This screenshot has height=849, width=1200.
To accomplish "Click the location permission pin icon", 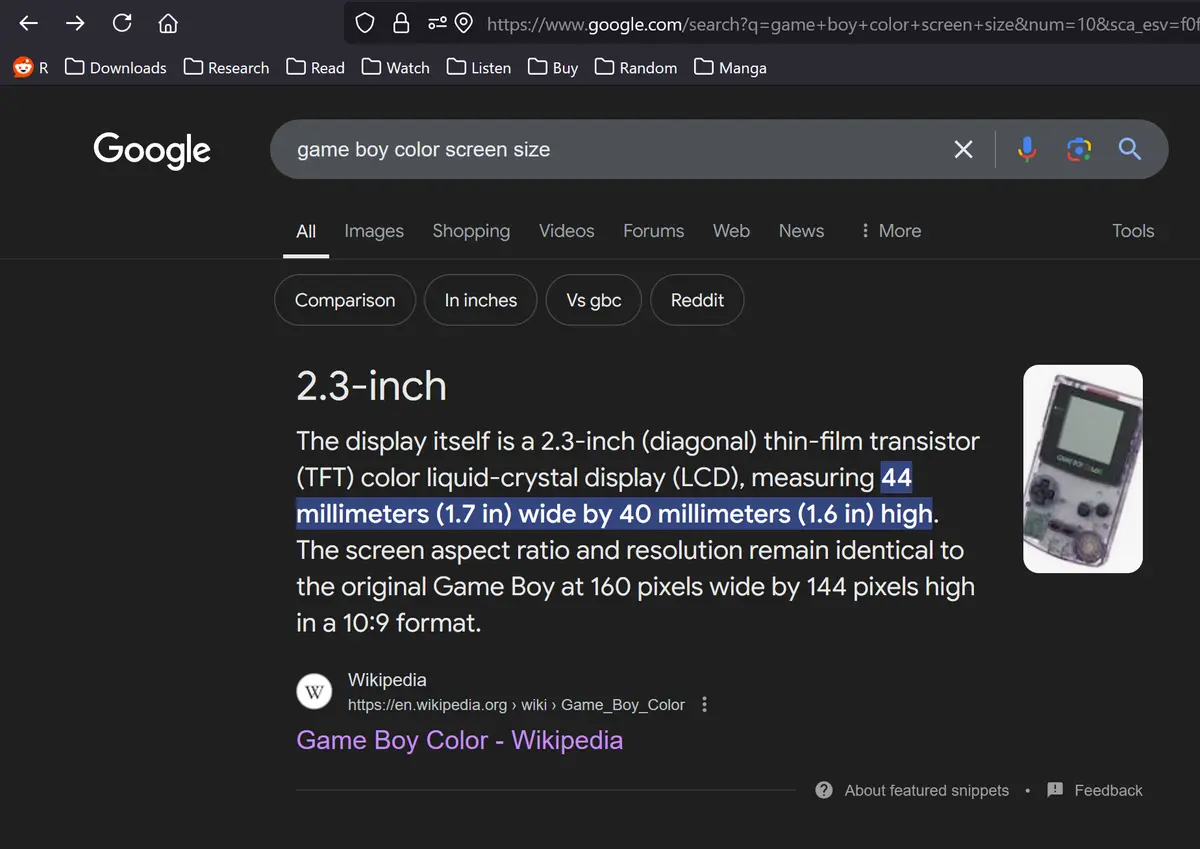I will (x=464, y=23).
